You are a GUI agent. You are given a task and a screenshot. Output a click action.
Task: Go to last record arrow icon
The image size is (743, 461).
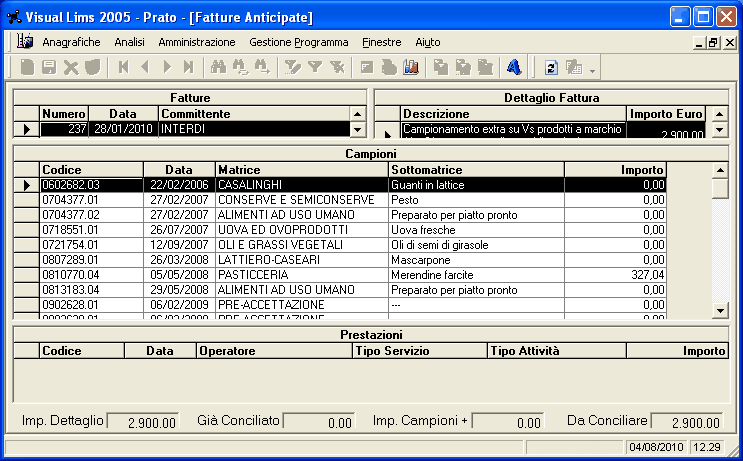[189, 67]
